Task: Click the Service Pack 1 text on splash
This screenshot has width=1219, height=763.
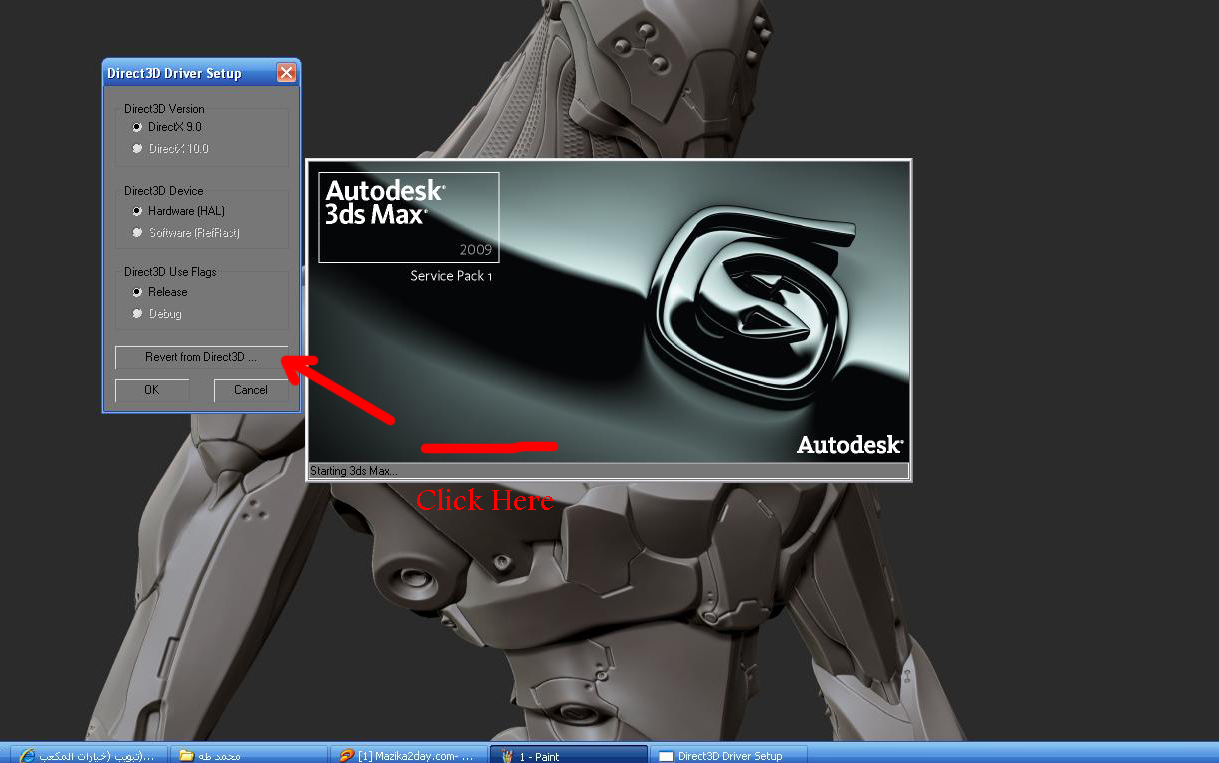Action: 451,276
